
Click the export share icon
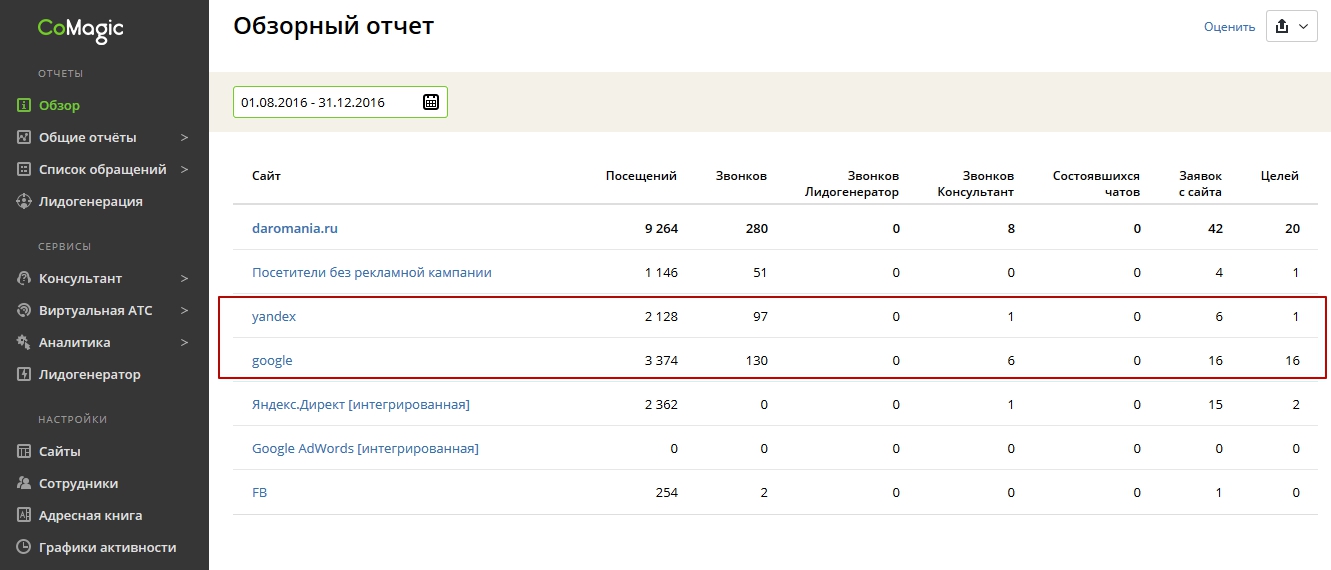[1282, 27]
